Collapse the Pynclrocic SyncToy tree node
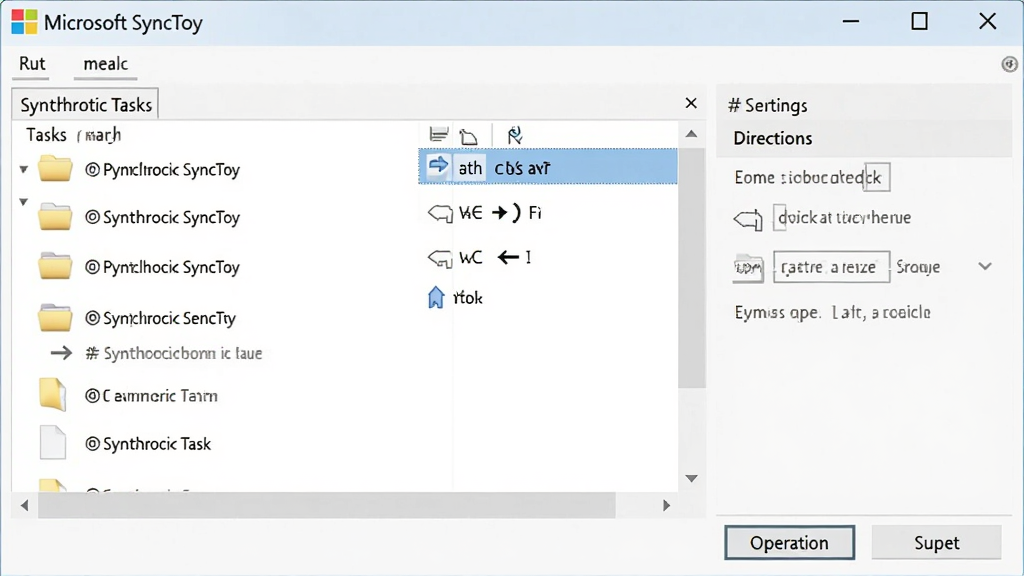 (x=24, y=170)
